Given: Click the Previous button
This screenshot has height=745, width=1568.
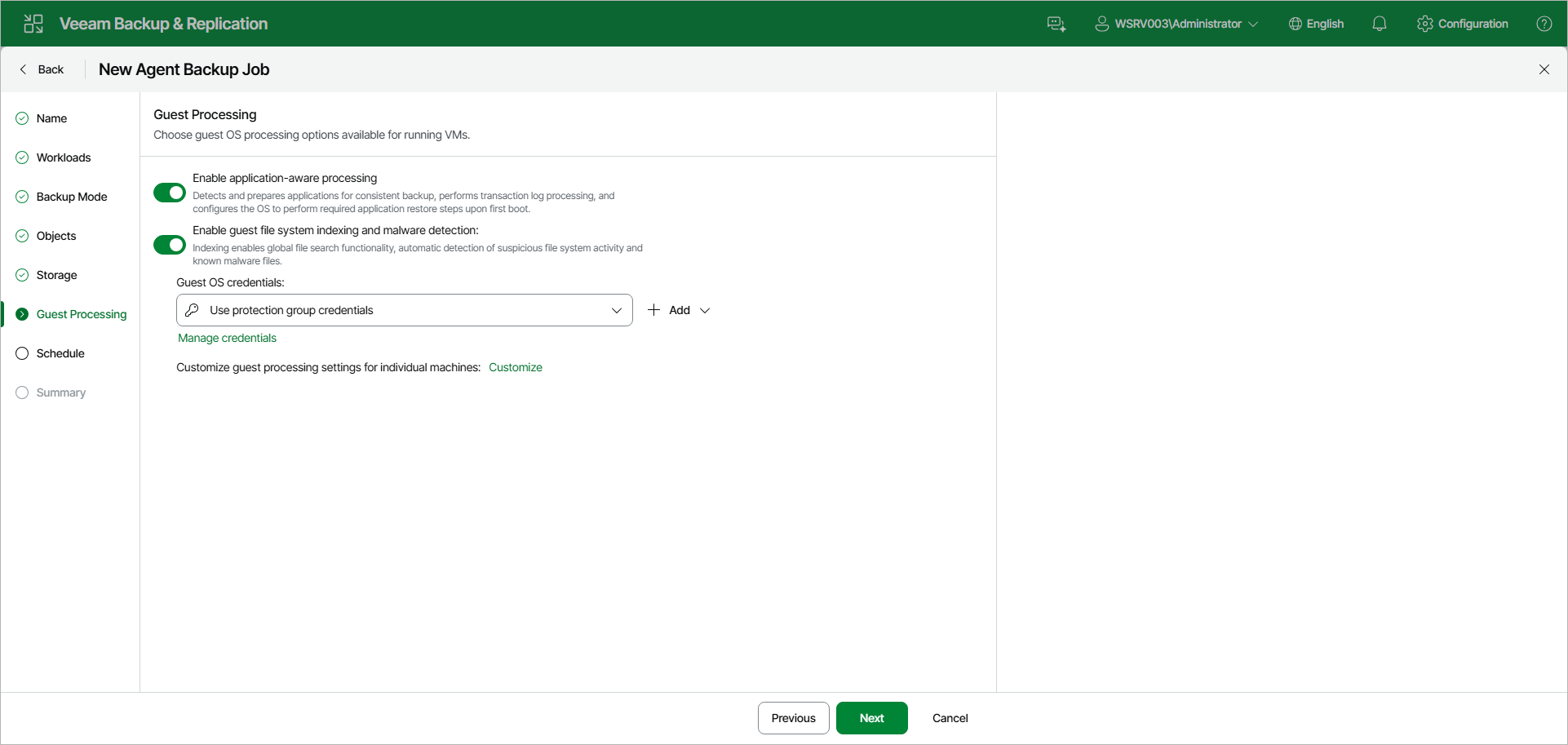Looking at the screenshot, I should coord(794,718).
